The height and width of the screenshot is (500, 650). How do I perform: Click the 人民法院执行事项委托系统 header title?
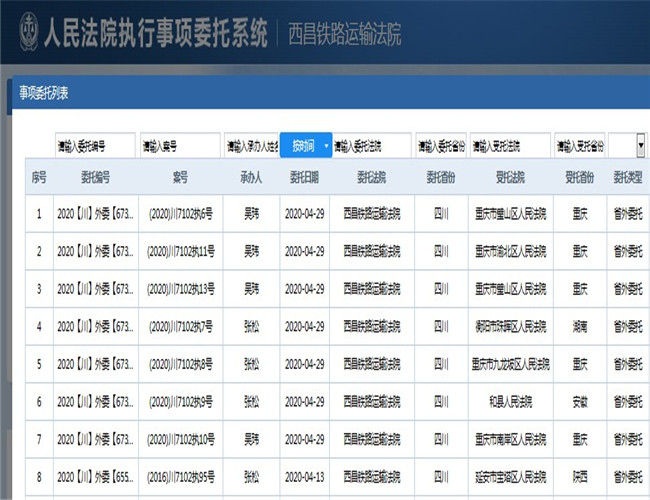155,35
